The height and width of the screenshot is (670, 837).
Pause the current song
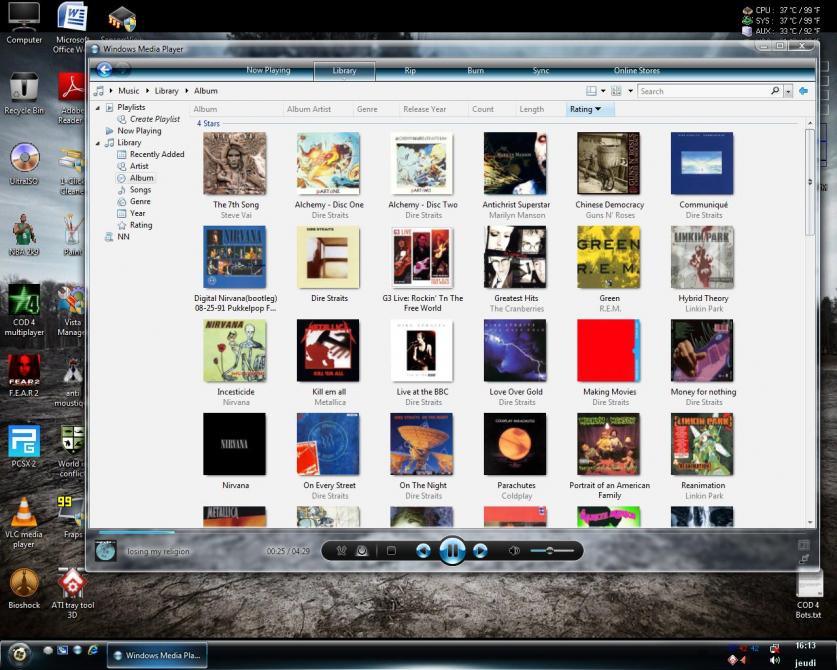[452, 550]
